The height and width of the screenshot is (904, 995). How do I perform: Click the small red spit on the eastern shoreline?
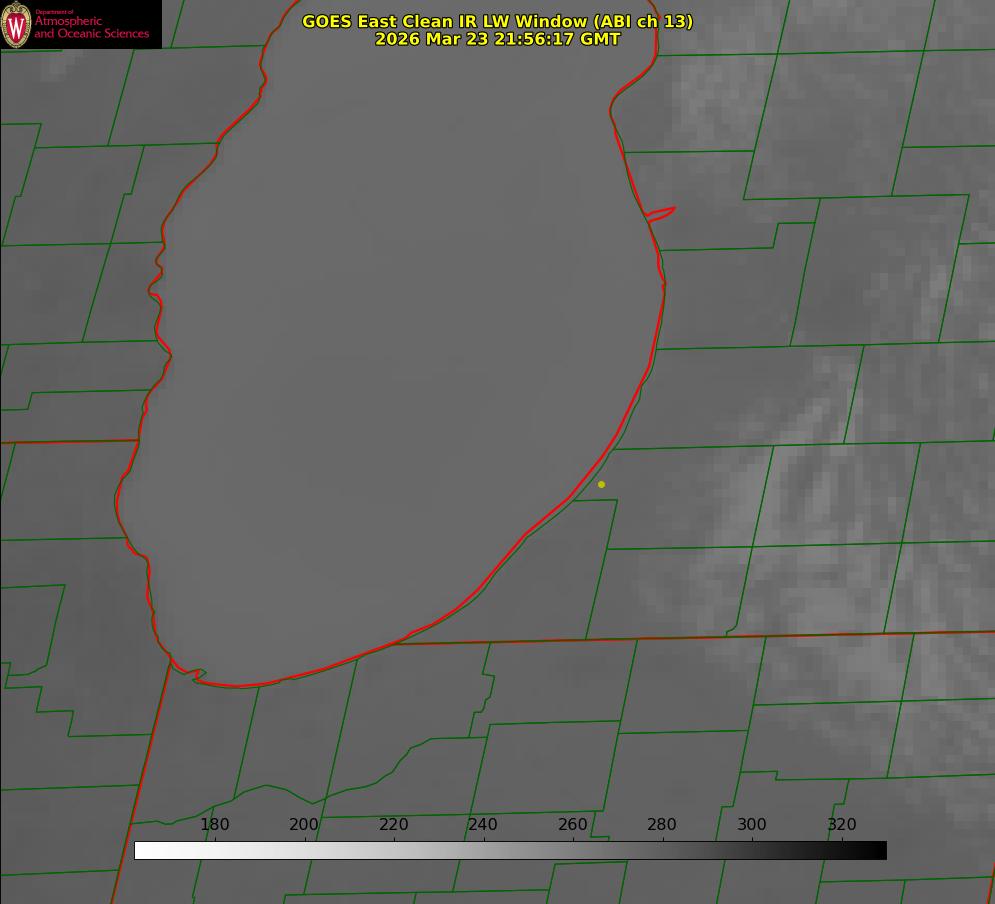click(662, 212)
